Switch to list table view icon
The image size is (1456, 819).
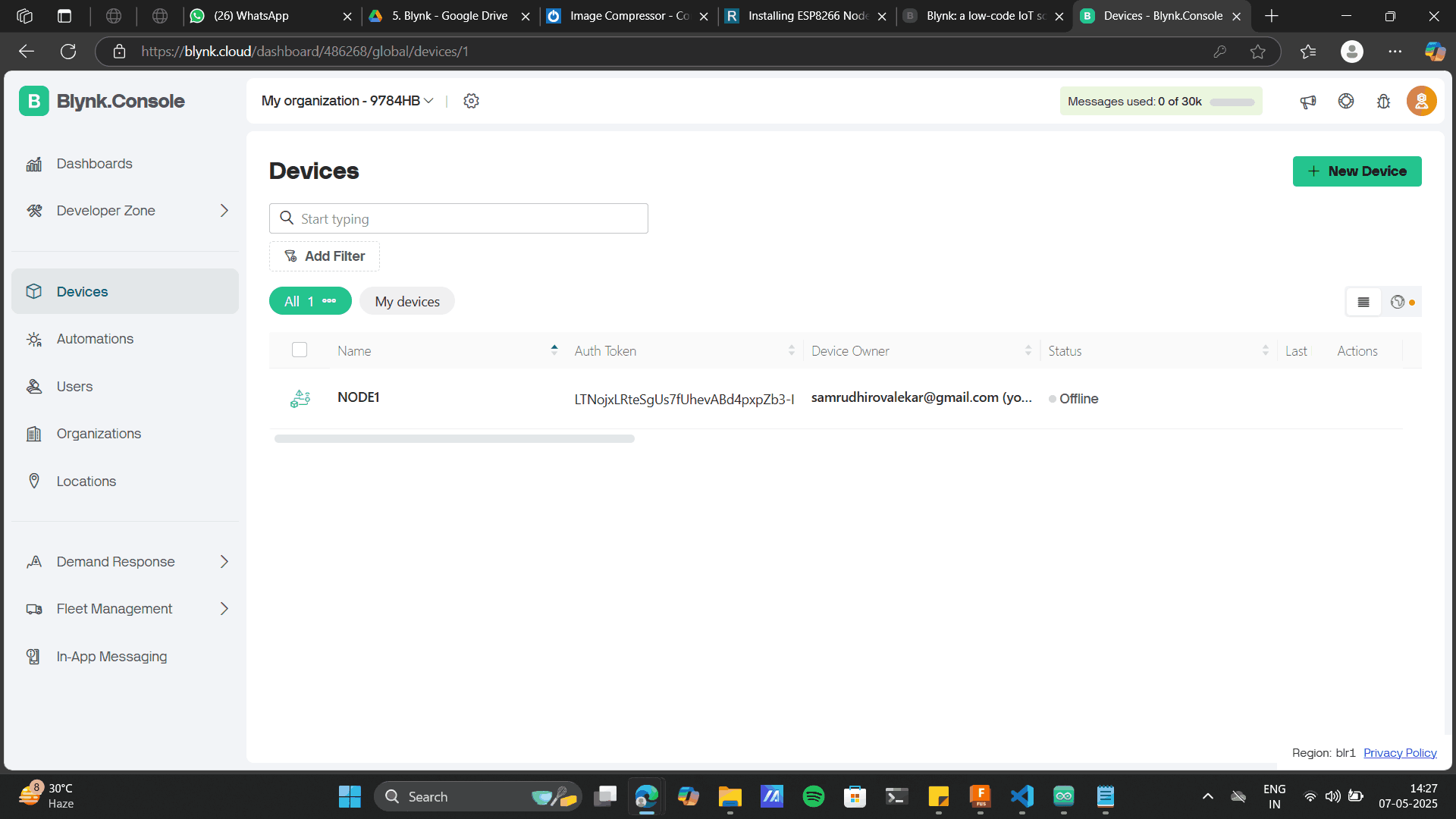(1363, 302)
